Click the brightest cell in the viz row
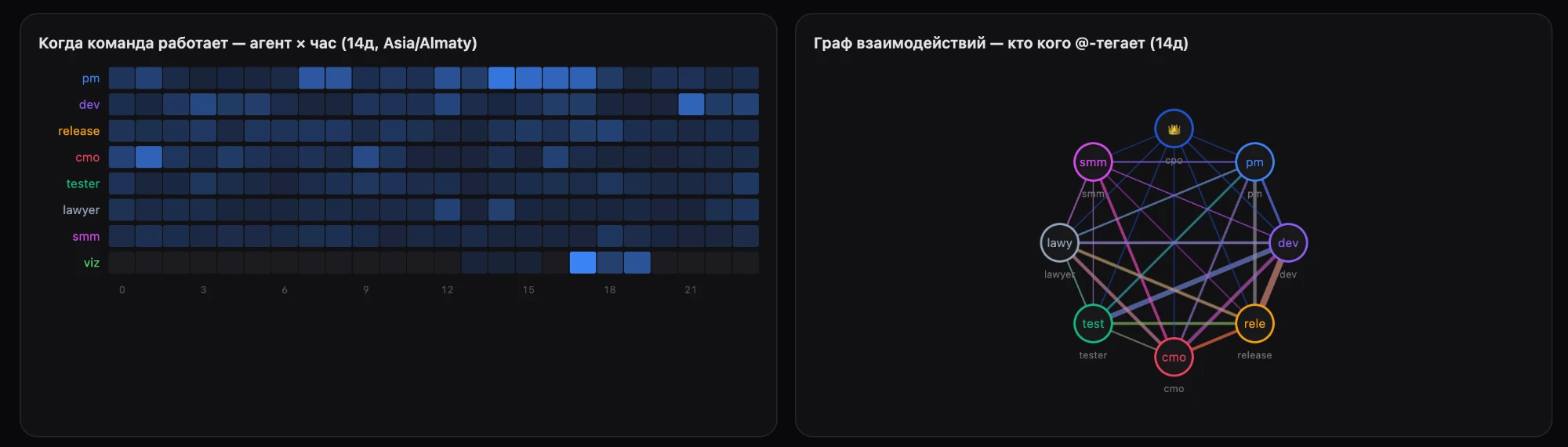This screenshot has height=447, width=1568. 583,263
